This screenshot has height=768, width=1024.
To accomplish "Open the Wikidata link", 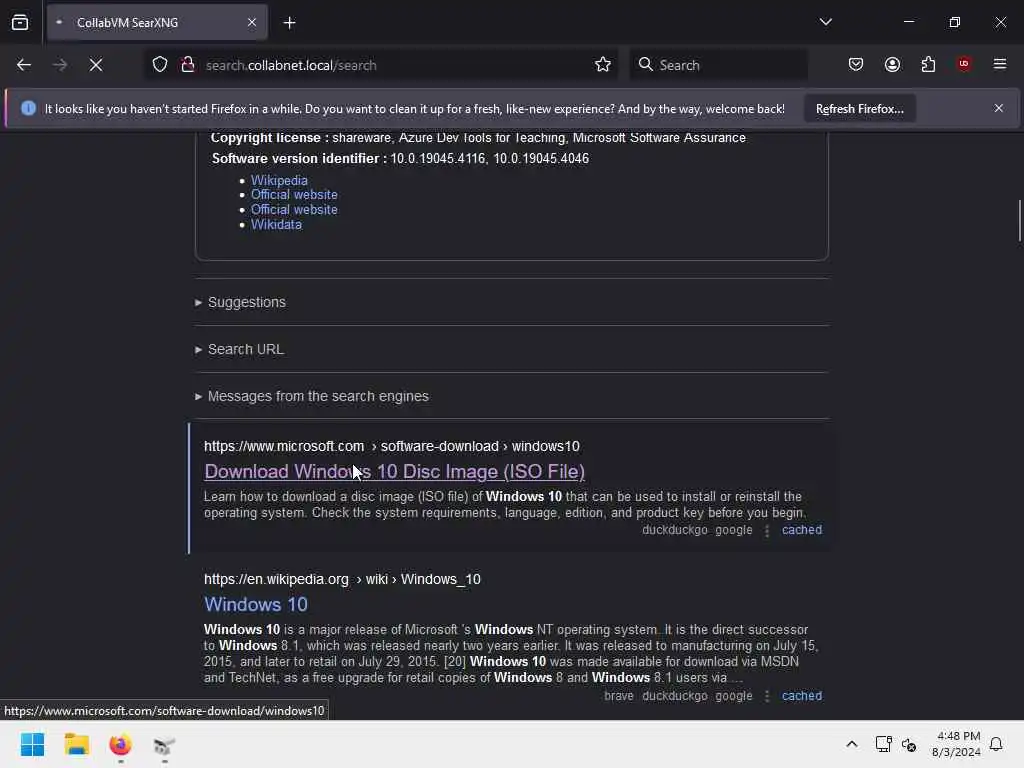I will point(276,225).
